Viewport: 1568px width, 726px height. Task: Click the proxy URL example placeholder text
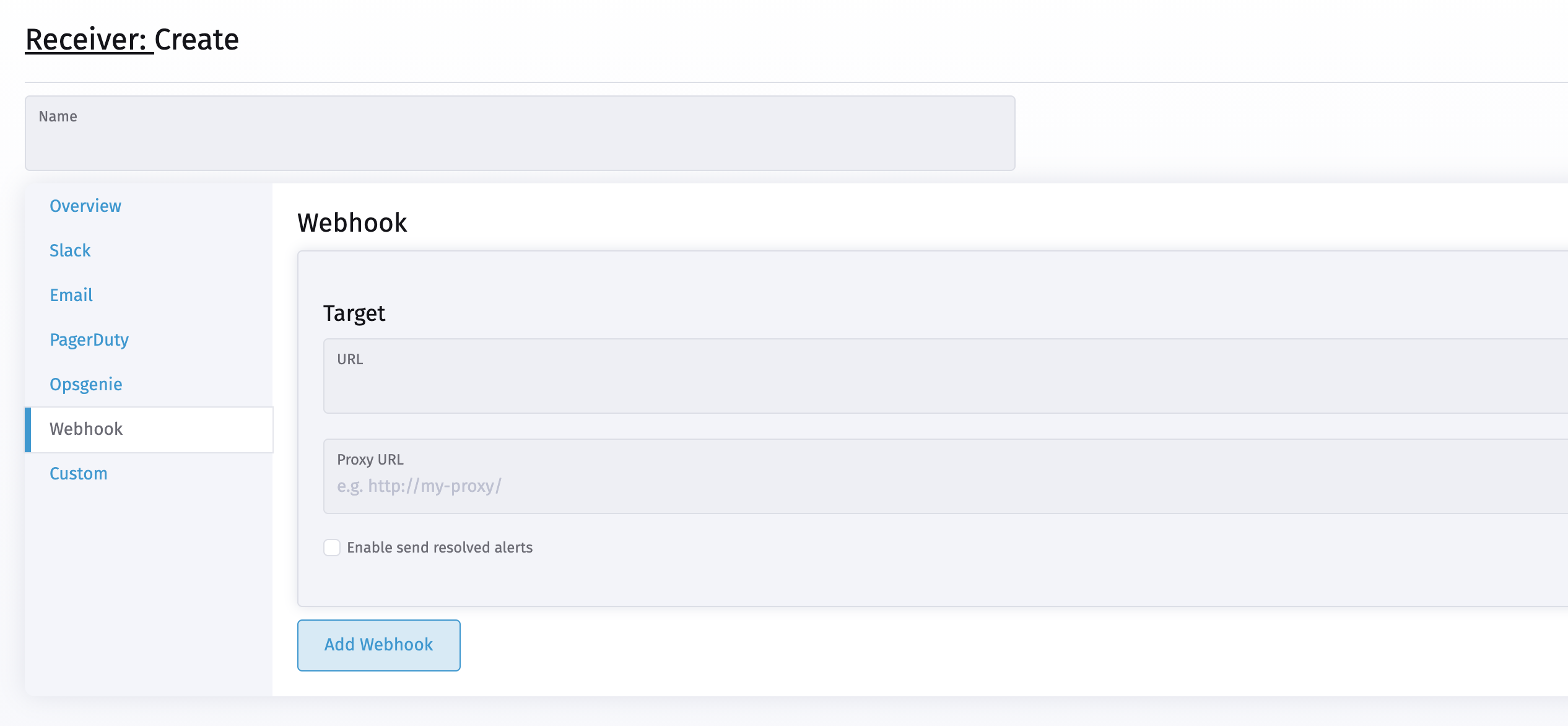pyautogui.click(x=419, y=486)
